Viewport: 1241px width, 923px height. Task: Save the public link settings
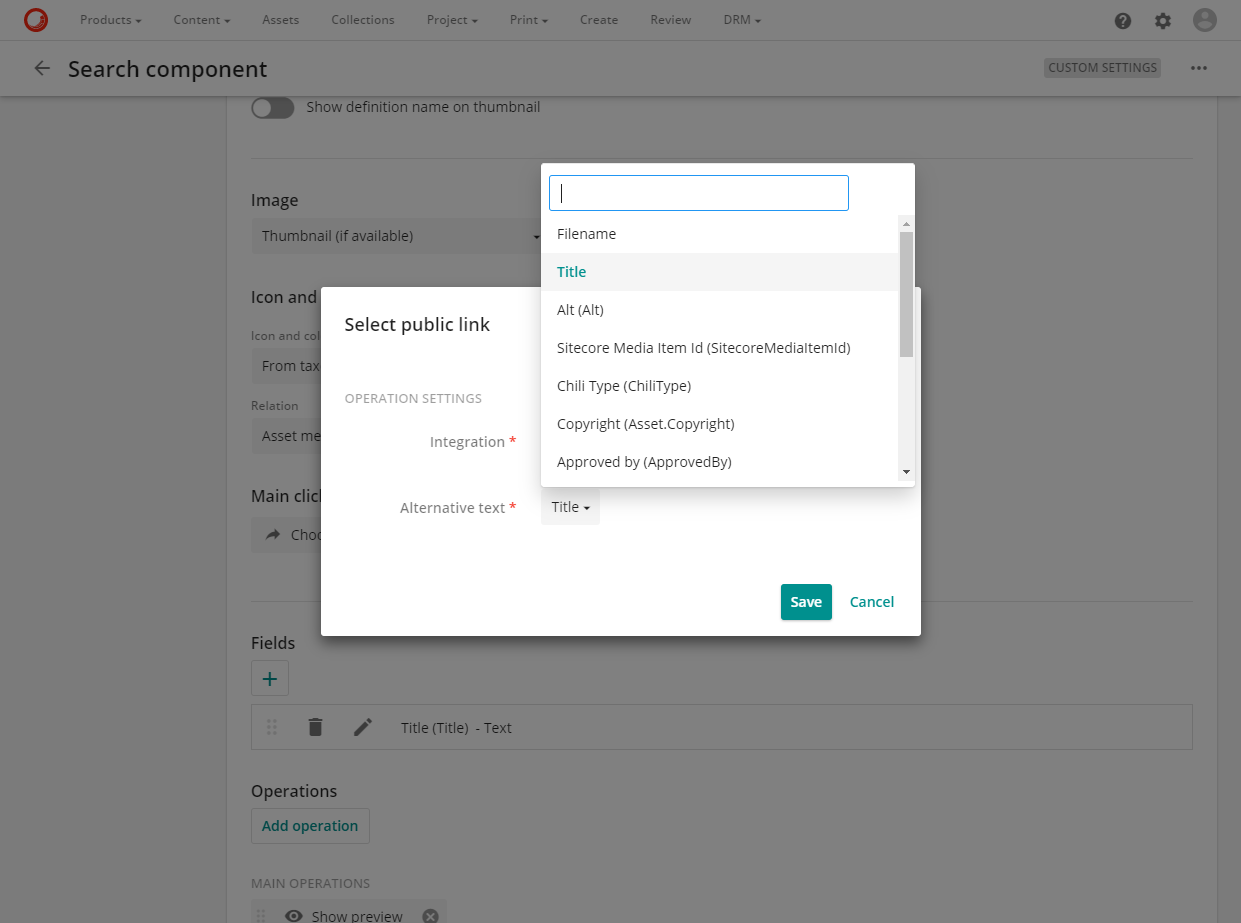coord(806,601)
